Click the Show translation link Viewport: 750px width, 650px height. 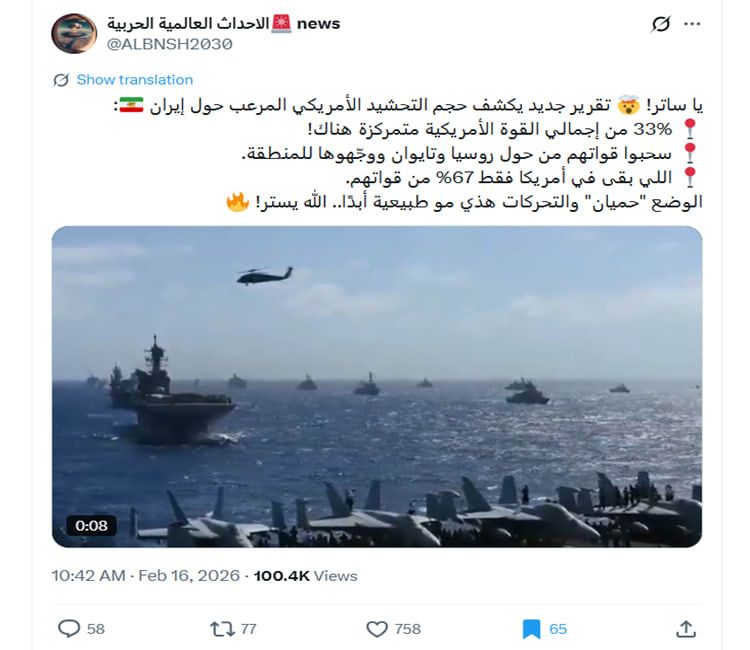tap(135, 79)
